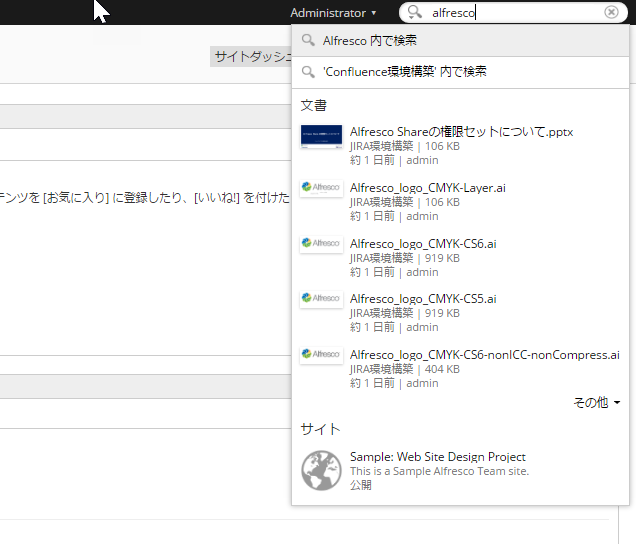Viewport: 636px width, 544px height.
Task: Clear the search field with X icon
Action: click(611, 12)
